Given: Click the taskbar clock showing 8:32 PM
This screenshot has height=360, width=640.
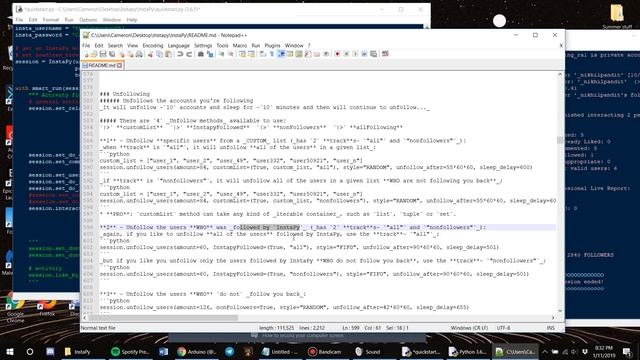Looking at the screenshot, I should [604, 351].
